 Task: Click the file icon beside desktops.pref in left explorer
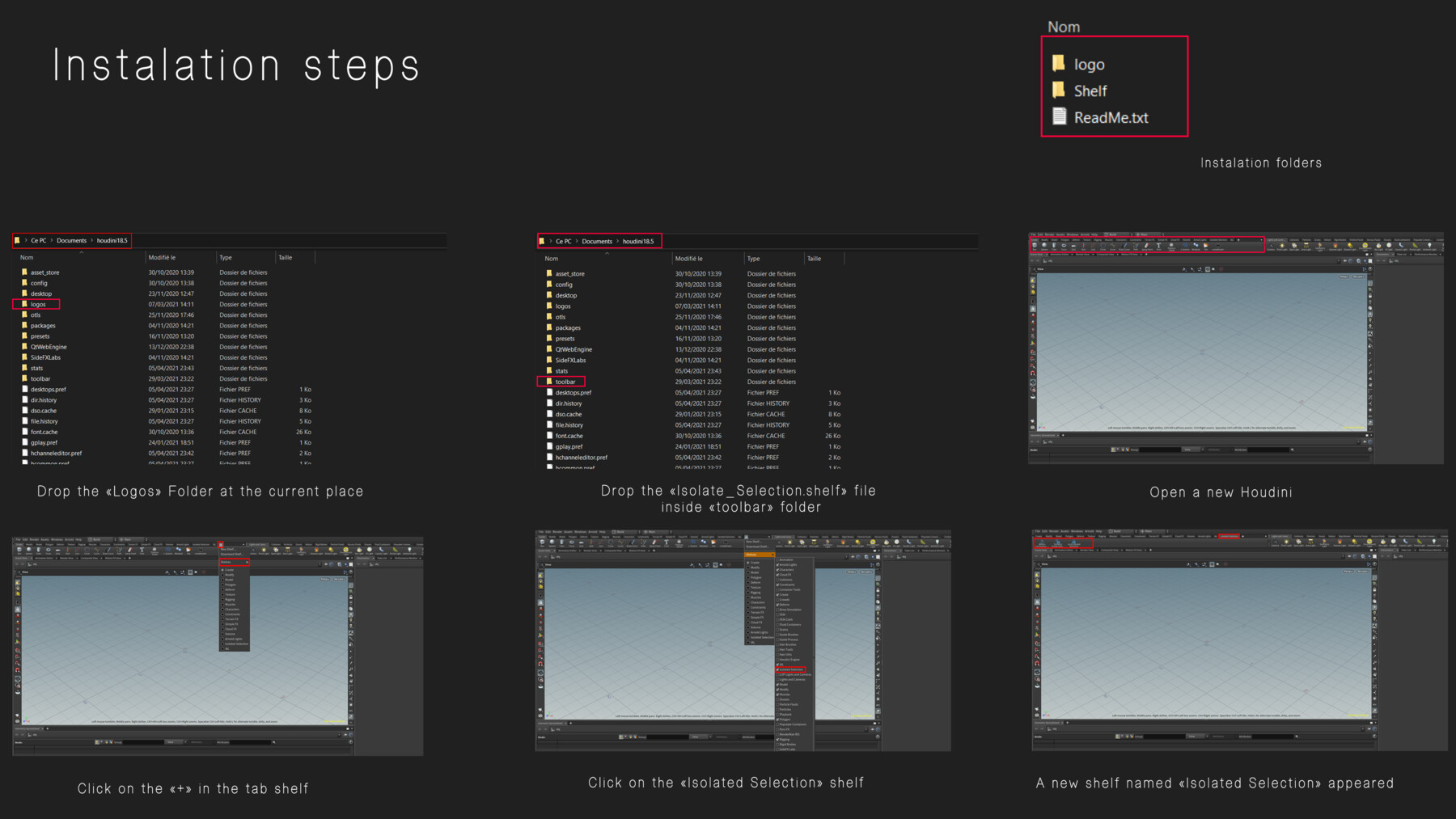[24, 389]
